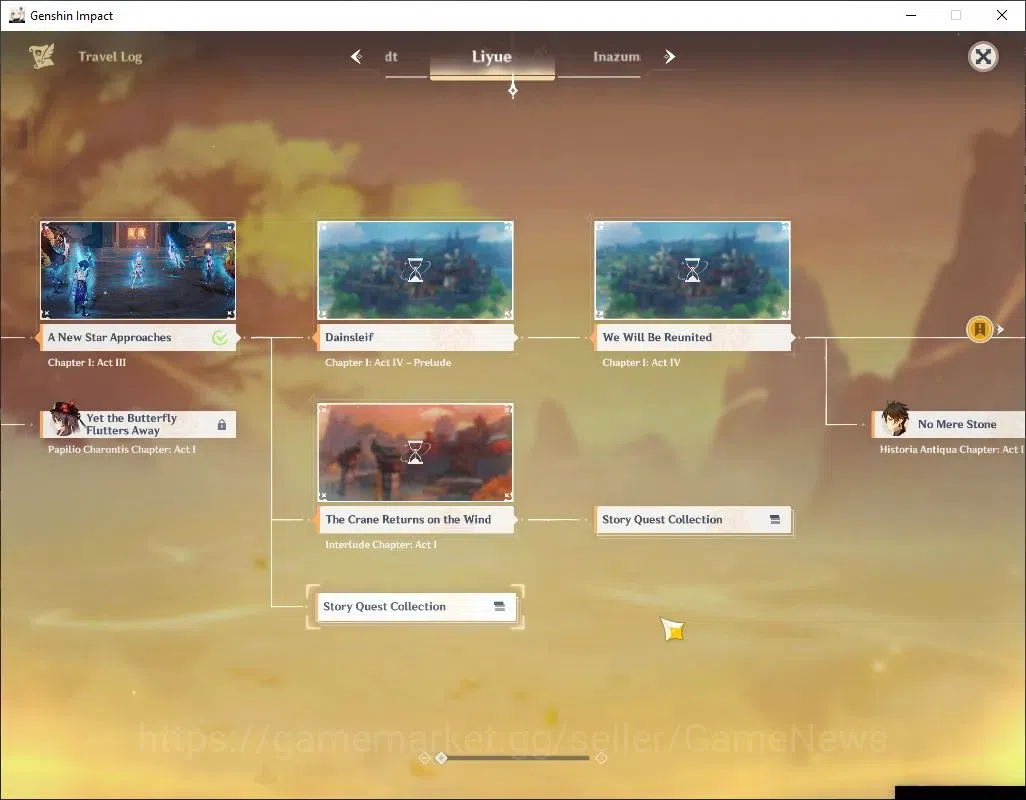Switch to the Inazuma region tab
This screenshot has width=1026, height=800.
(x=616, y=57)
